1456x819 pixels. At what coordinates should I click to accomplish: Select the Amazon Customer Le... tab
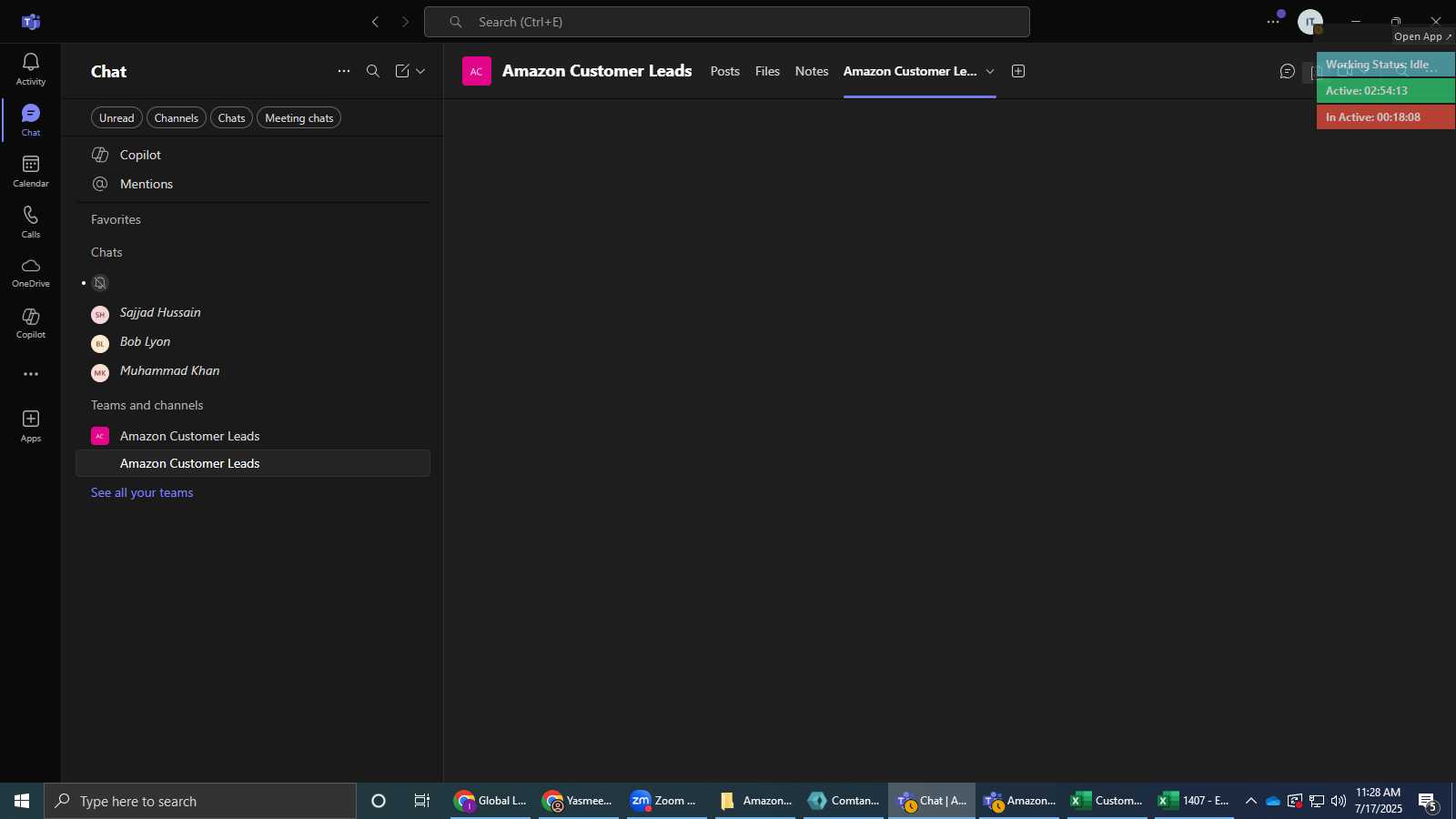(910, 71)
